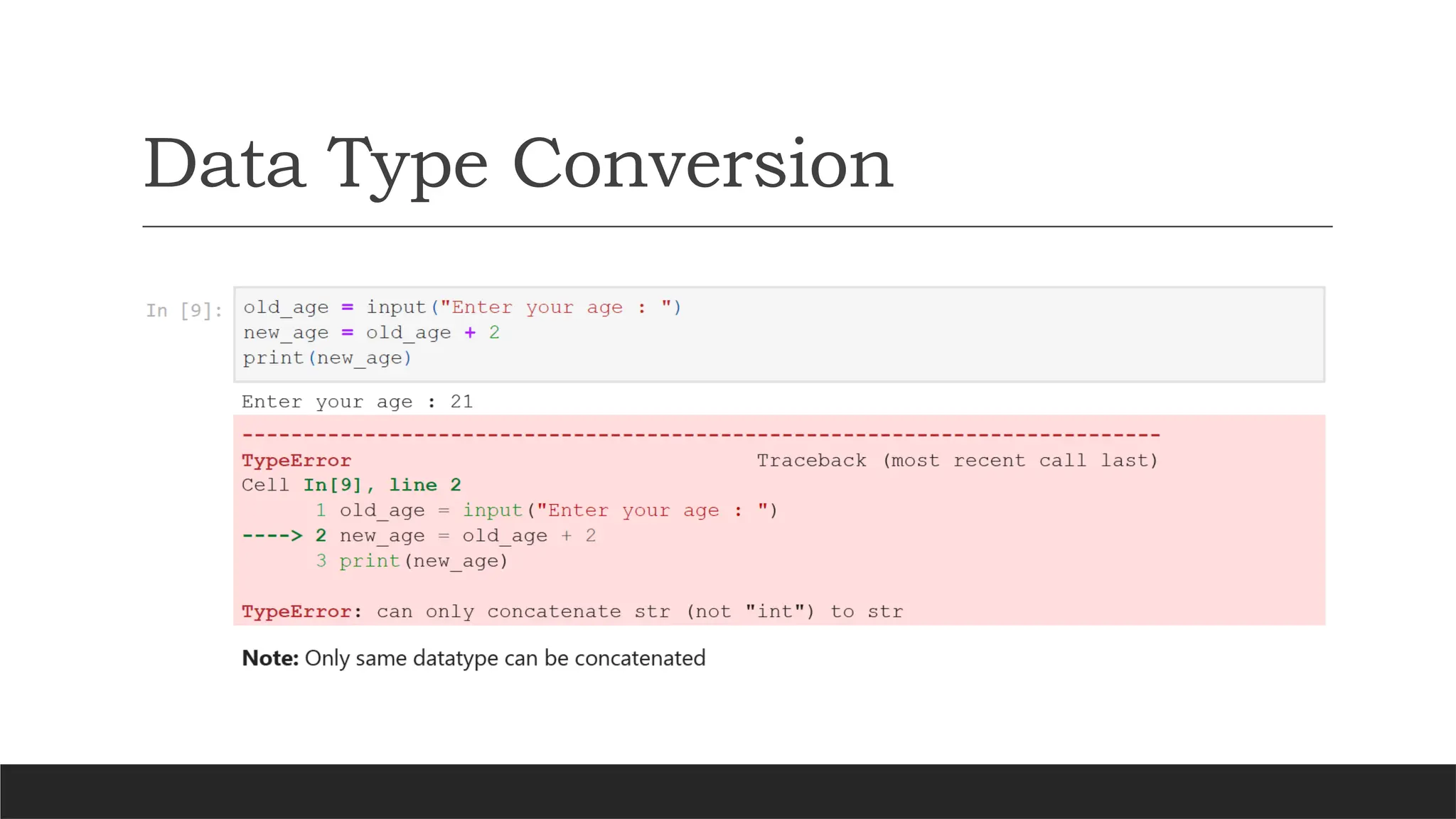Click code line 'new_age = old_age + 2' in input cell
The height and width of the screenshot is (819, 1456).
[x=371, y=333]
